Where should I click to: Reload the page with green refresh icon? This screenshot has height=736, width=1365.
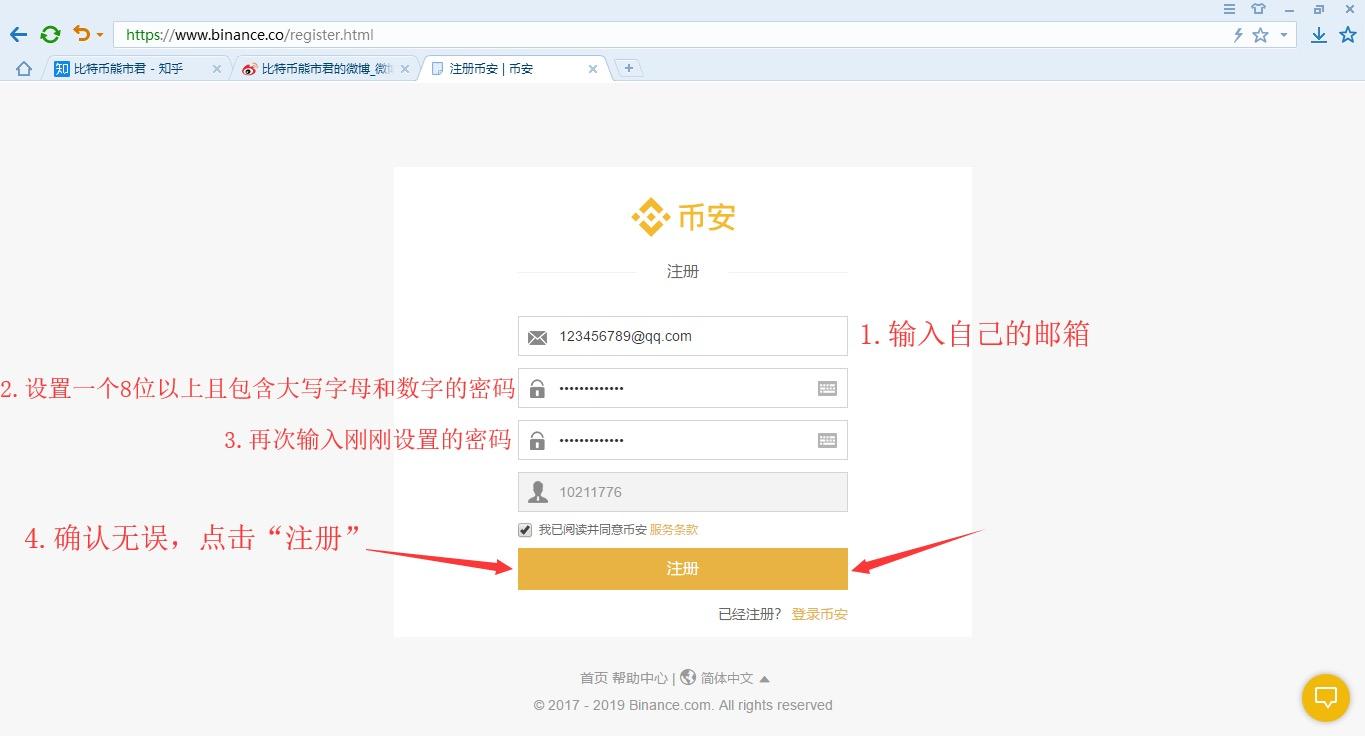50,35
